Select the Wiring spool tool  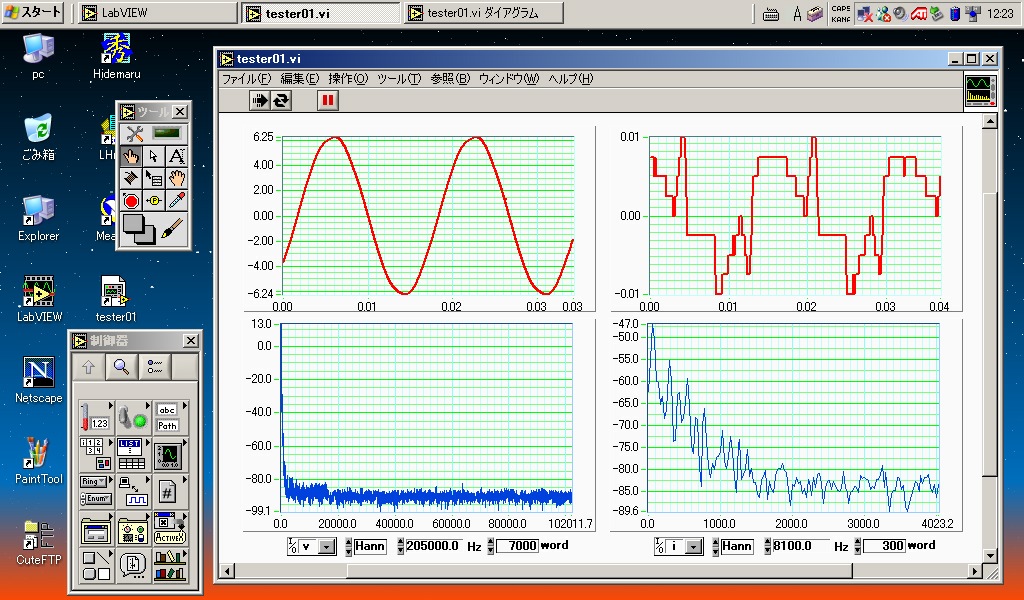[131, 179]
